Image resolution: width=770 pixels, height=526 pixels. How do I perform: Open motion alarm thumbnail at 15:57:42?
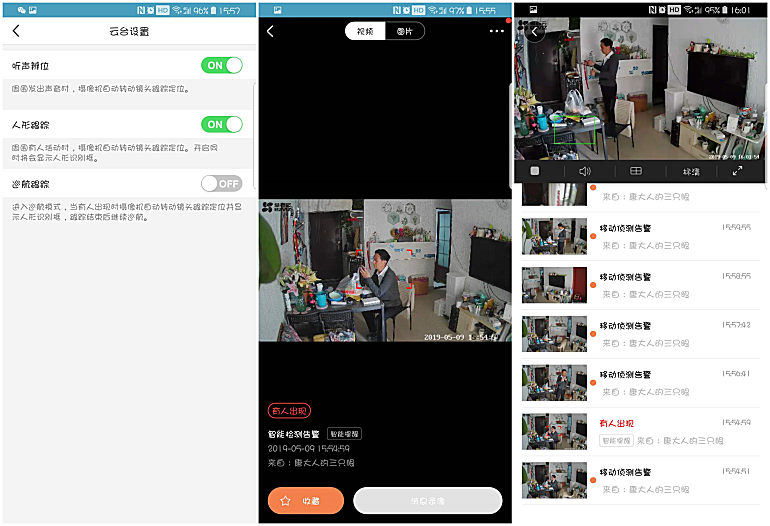click(x=554, y=334)
